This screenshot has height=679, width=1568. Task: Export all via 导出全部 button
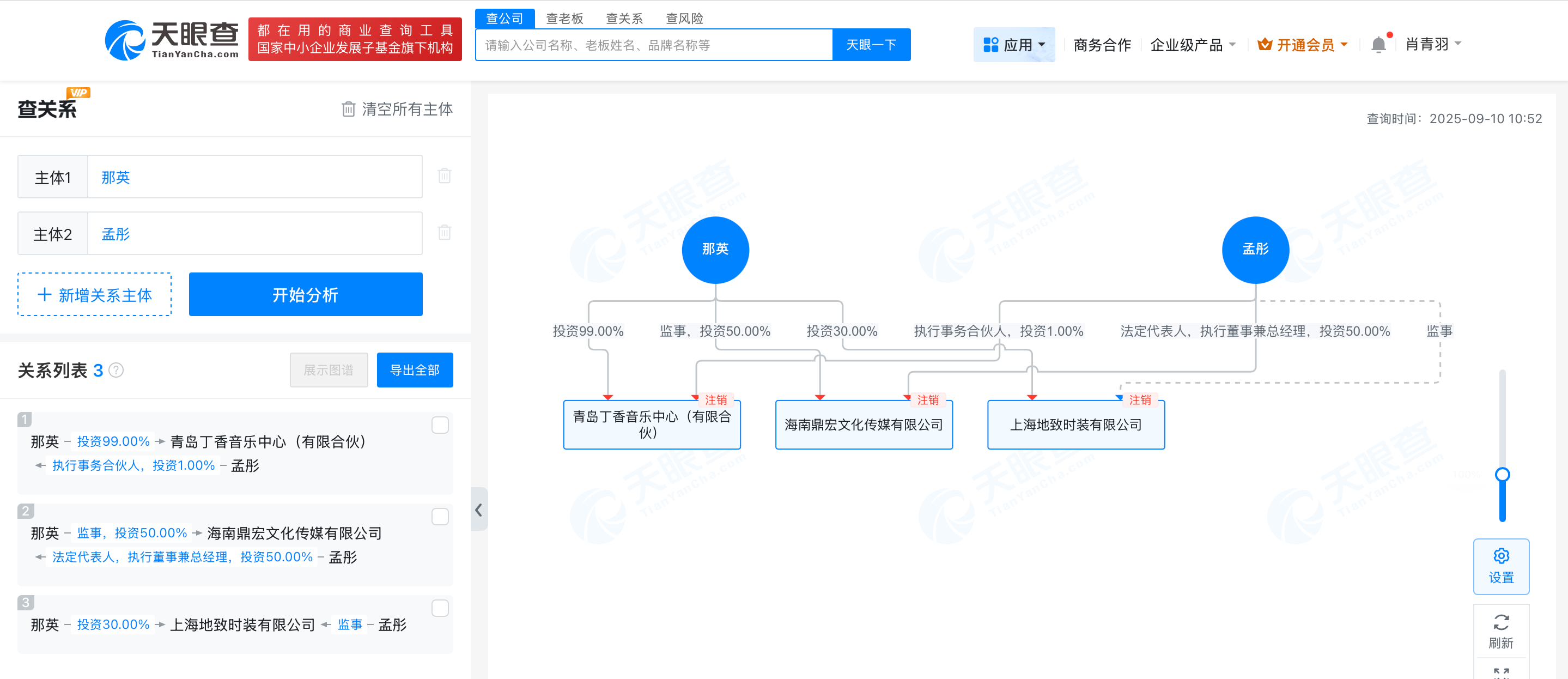click(415, 369)
